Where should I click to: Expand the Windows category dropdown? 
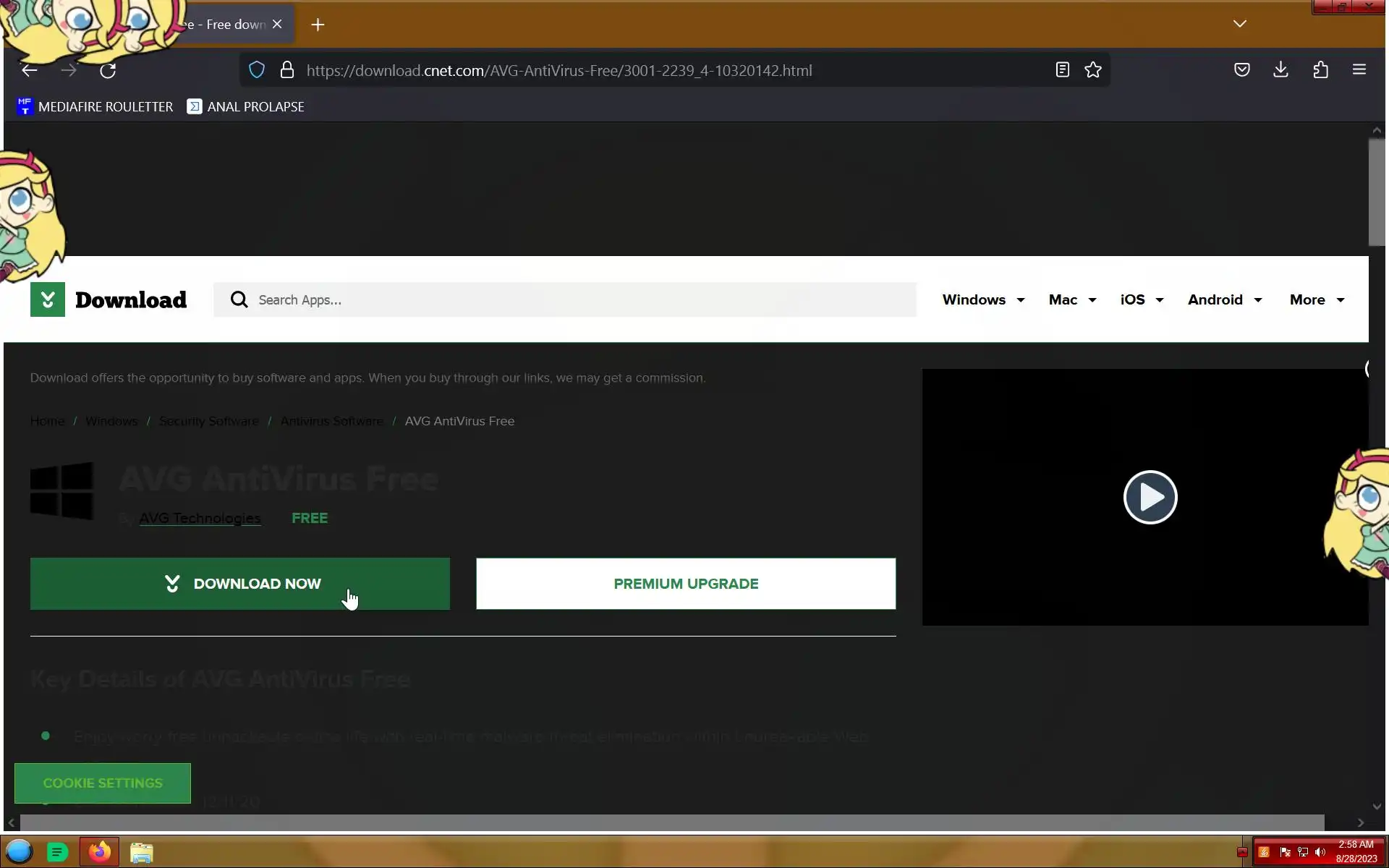pos(983,299)
